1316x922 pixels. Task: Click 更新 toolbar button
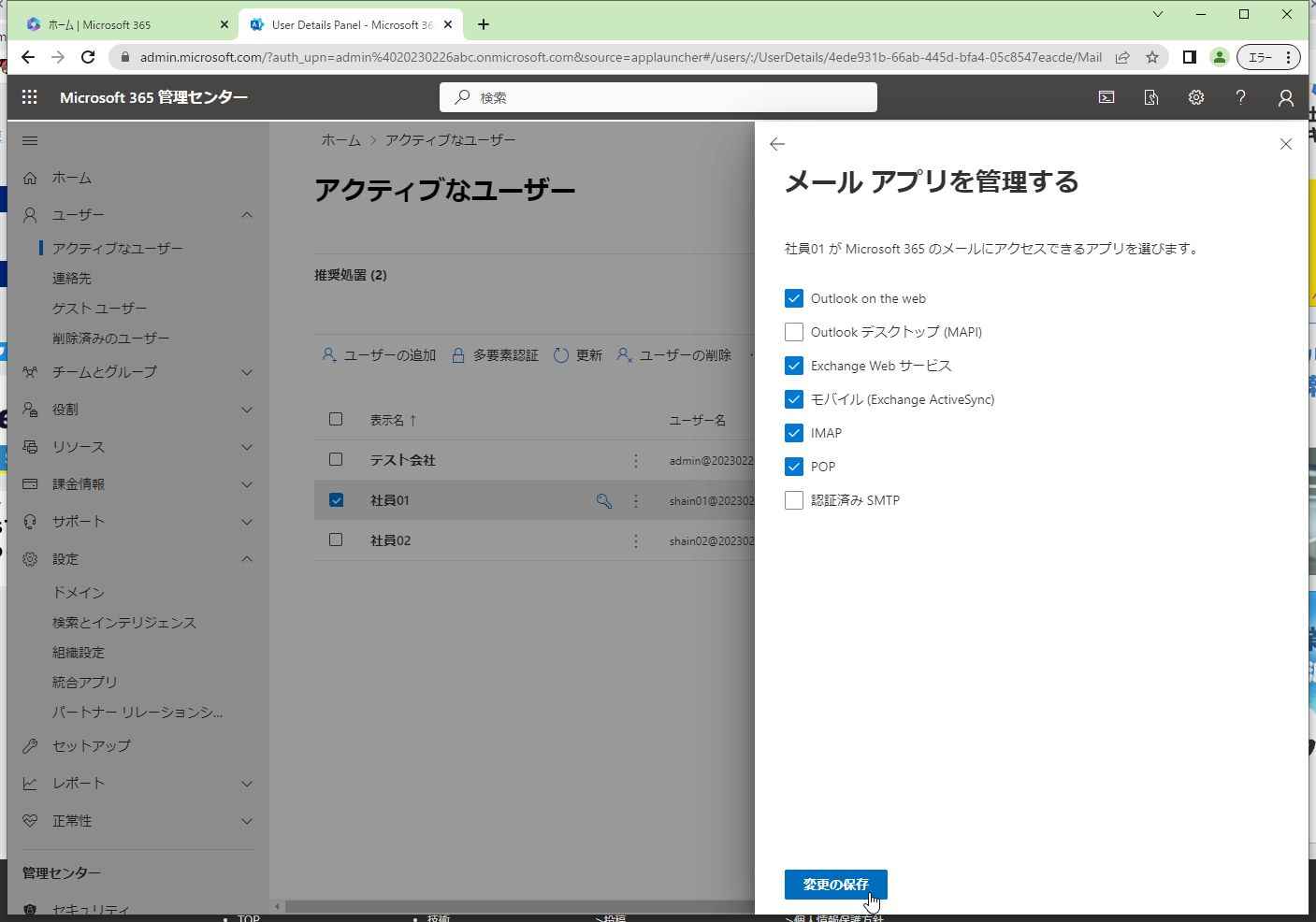tap(578, 355)
